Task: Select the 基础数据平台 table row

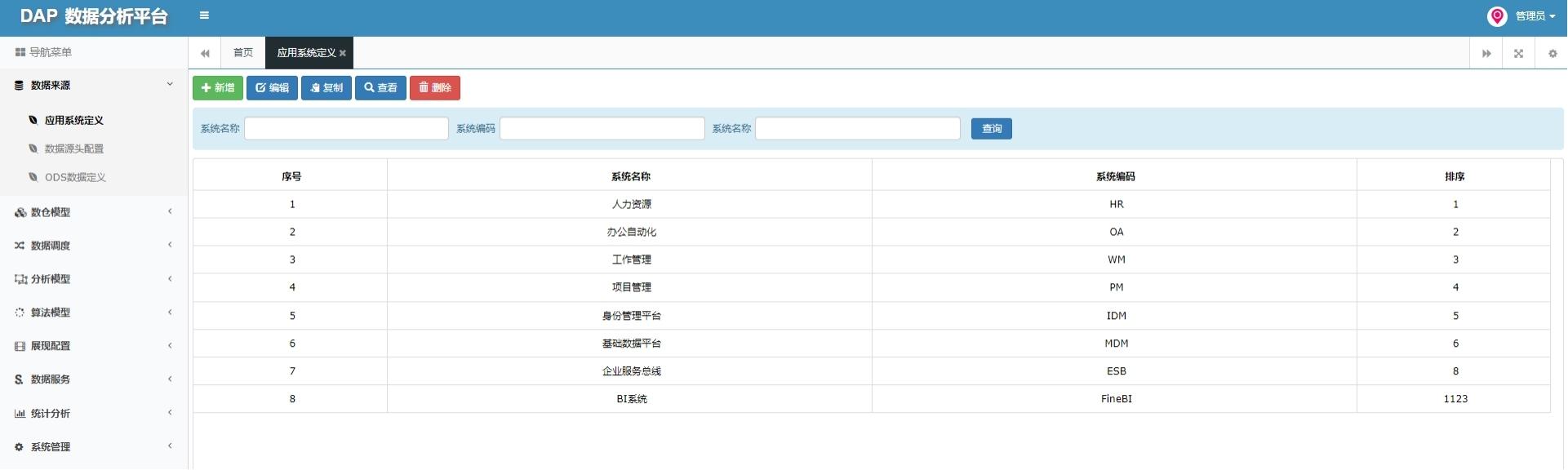Action: [872, 344]
